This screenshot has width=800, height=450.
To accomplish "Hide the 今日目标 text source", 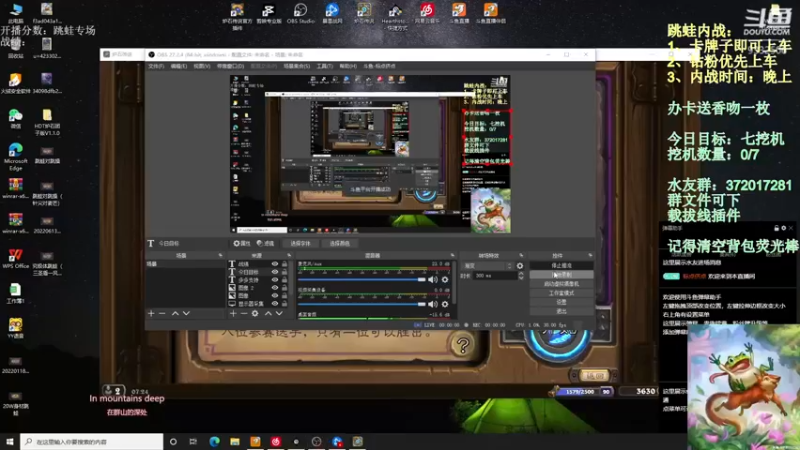I will pos(274,272).
